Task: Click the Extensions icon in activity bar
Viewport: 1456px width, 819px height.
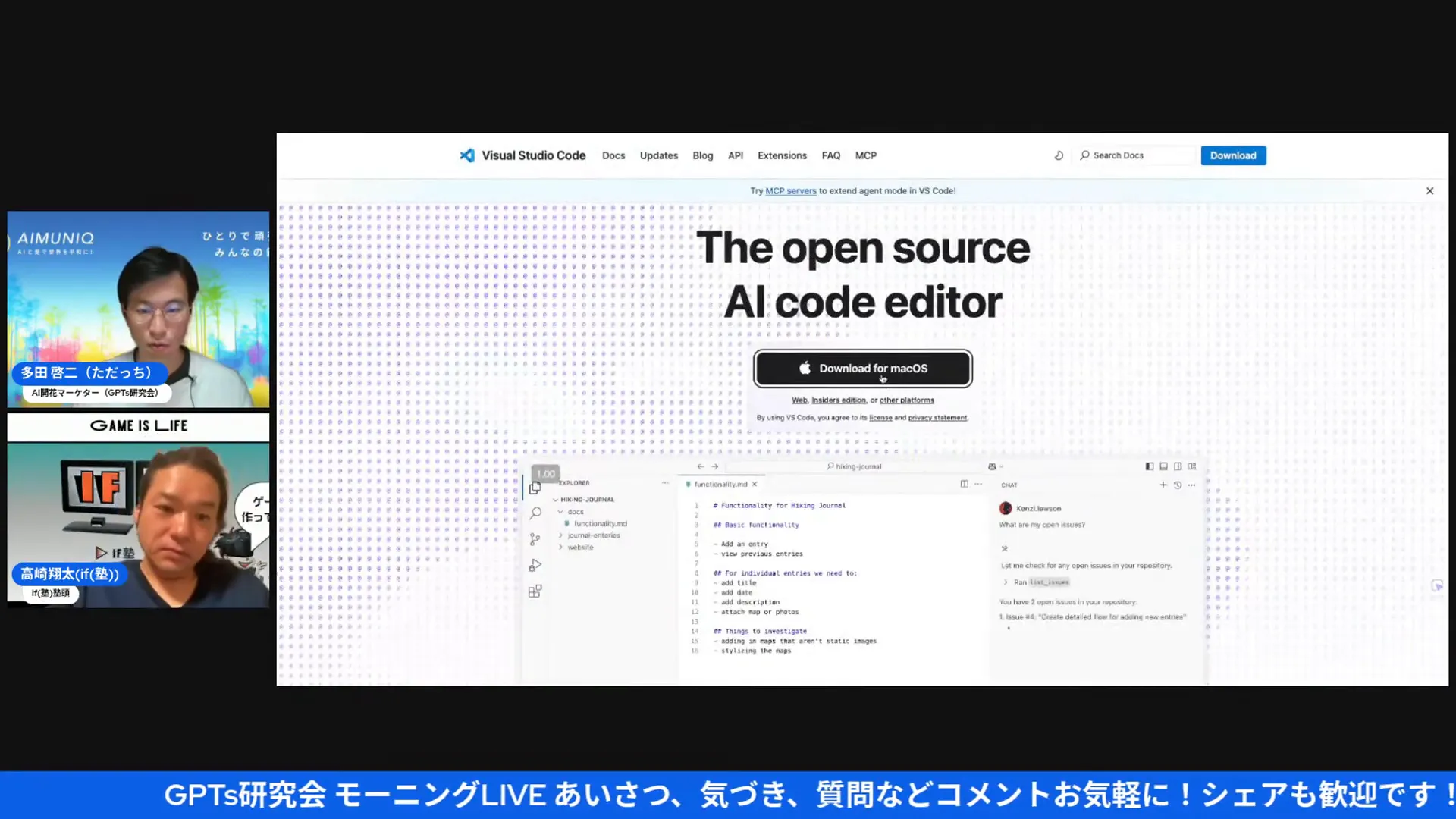Action: [535, 591]
